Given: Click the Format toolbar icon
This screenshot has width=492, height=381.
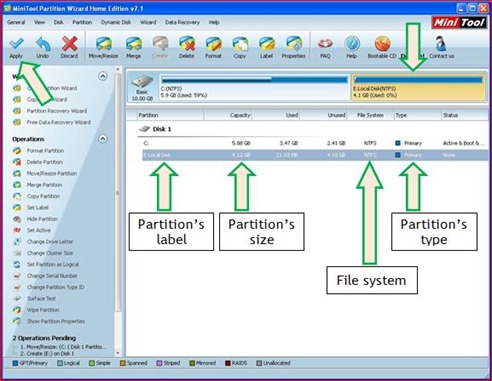Looking at the screenshot, I should click(x=213, y=44).
